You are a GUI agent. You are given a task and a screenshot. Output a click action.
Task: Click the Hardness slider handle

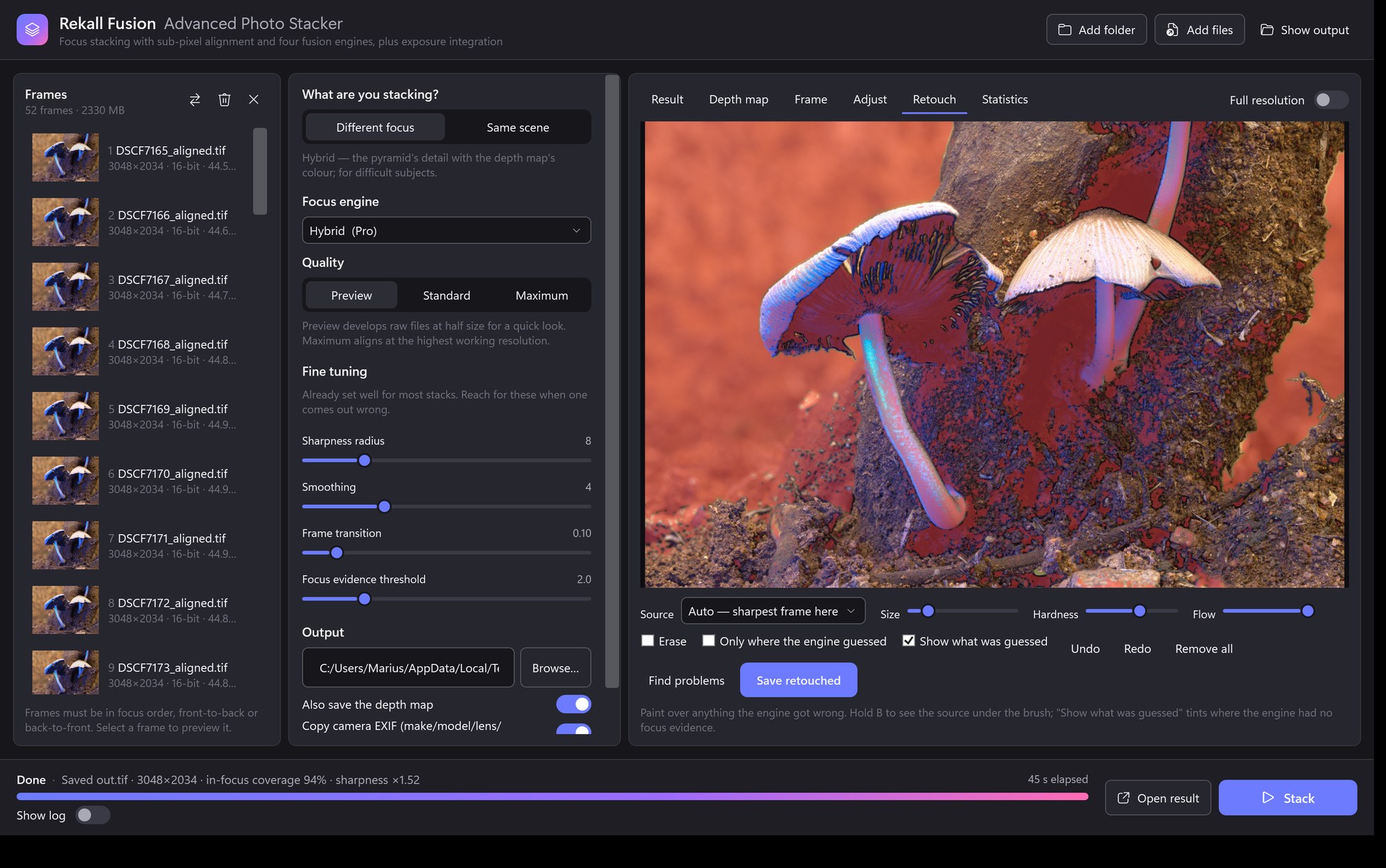click(1139, 611)
